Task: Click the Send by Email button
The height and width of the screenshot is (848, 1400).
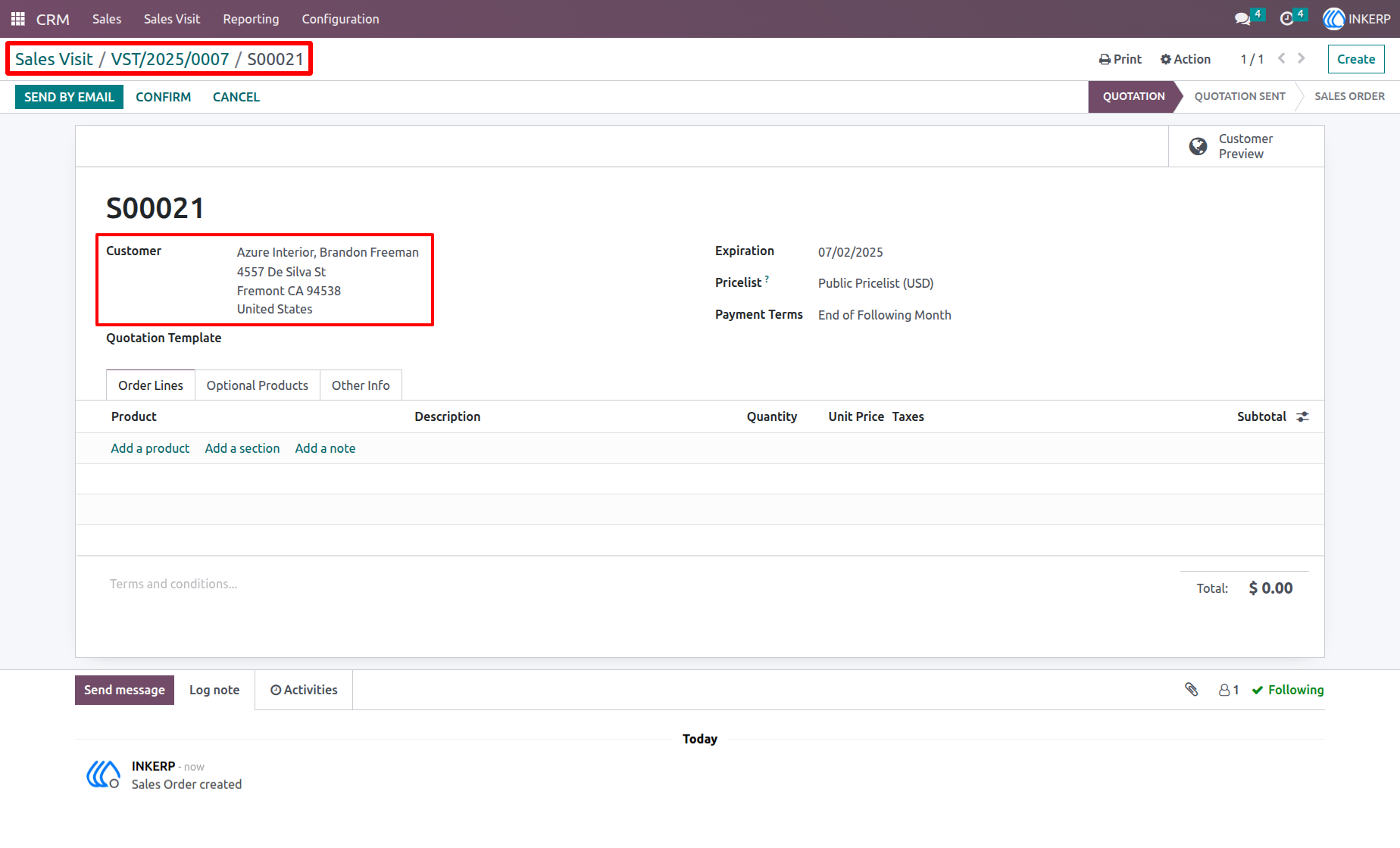Action: coord(69,97)
